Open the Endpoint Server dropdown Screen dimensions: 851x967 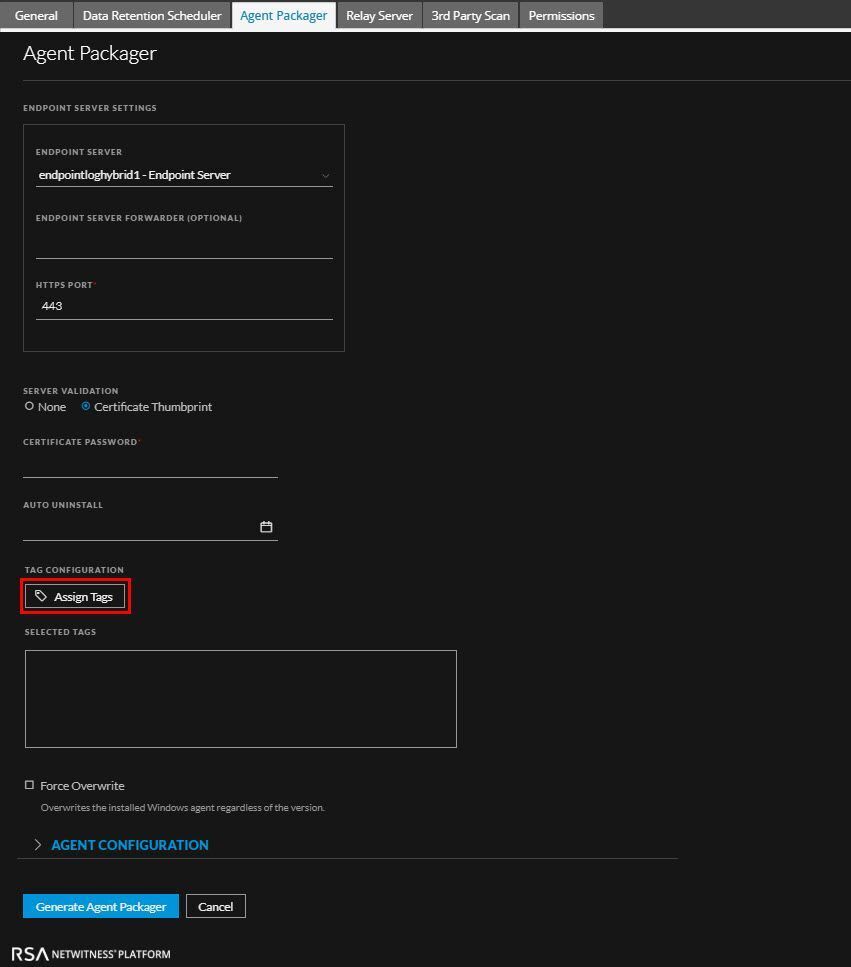click(x=184, y=175)
